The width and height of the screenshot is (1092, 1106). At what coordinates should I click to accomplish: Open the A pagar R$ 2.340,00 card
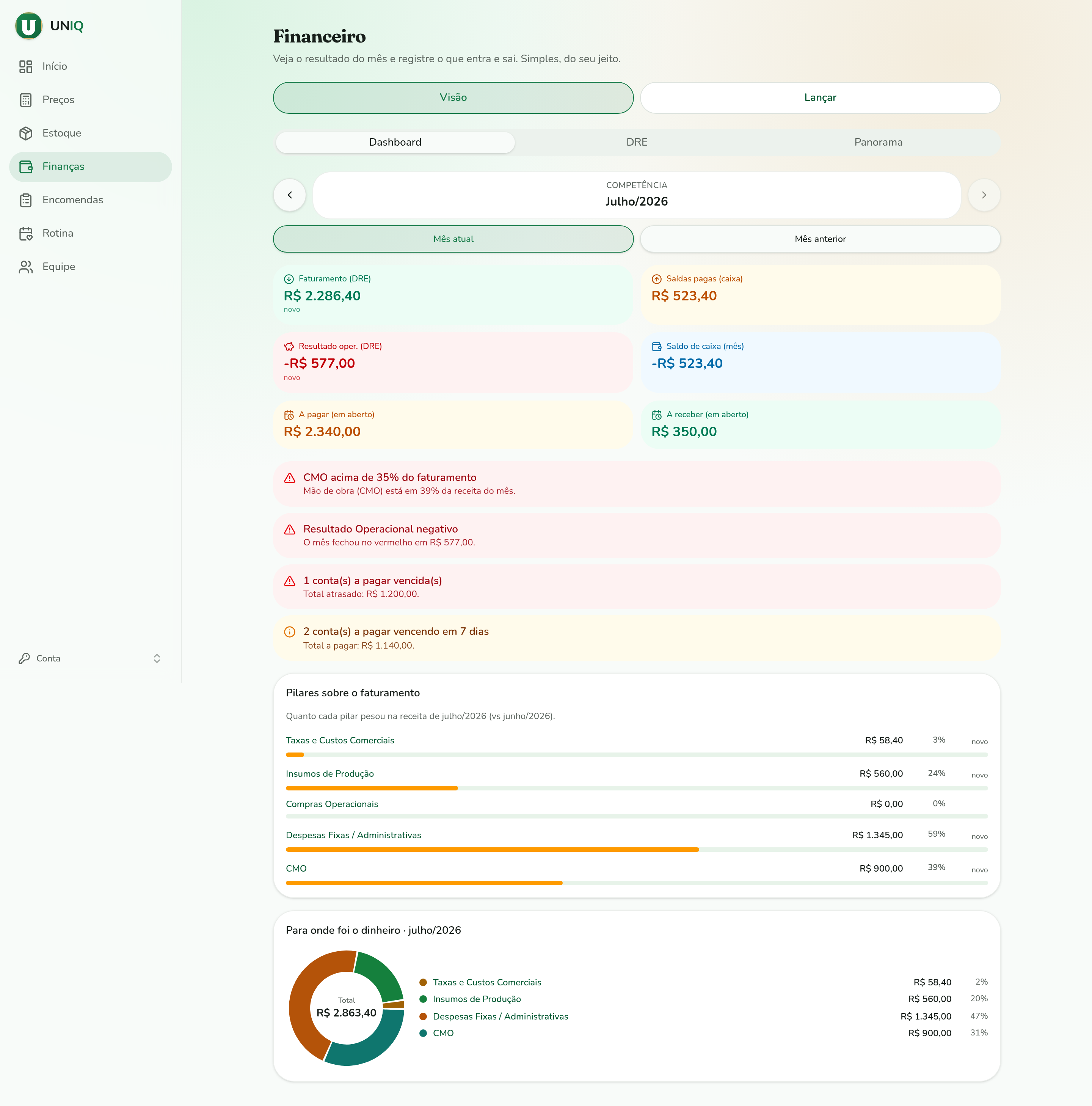tap(453, 424)
